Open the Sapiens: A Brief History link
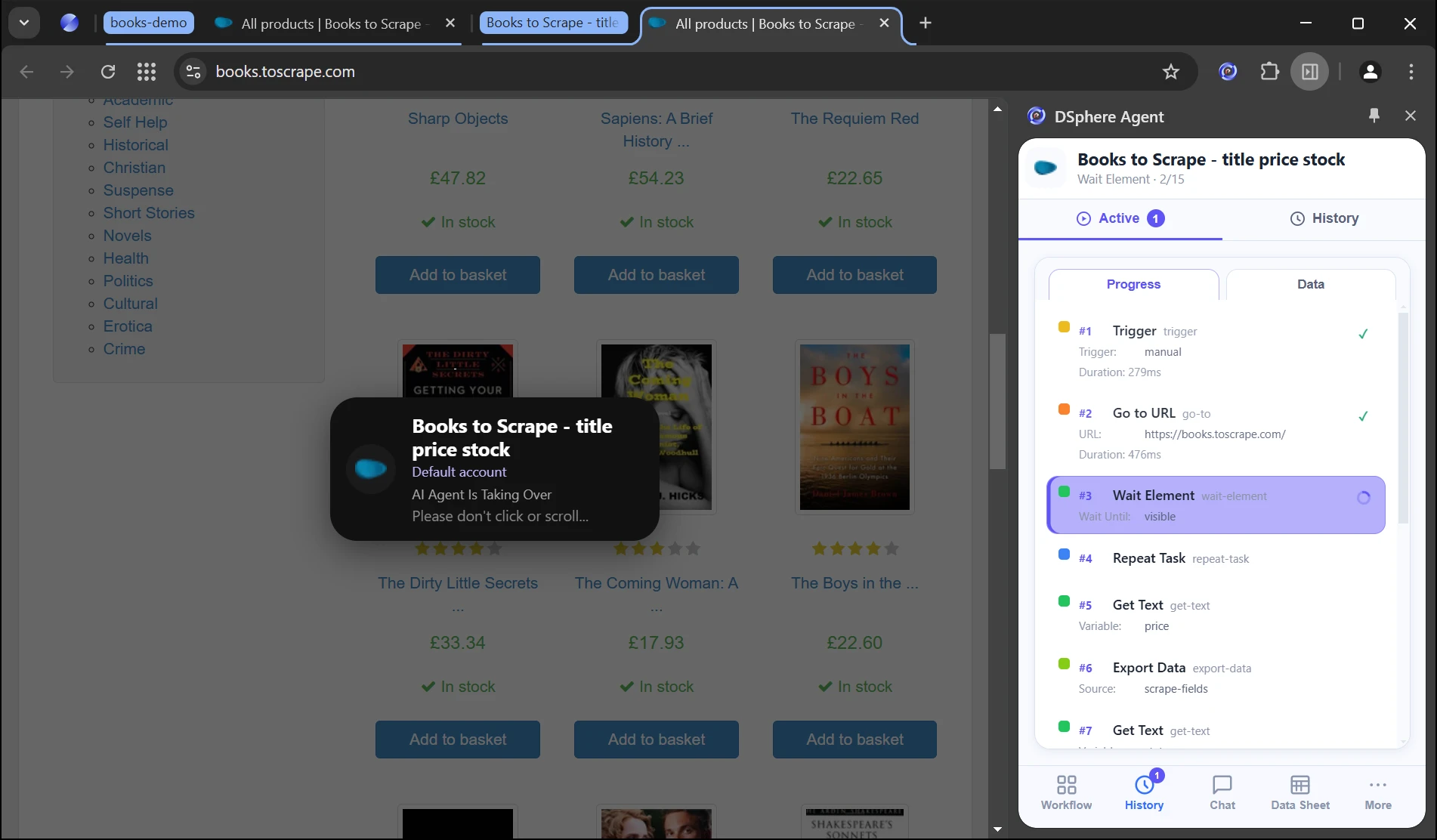 [656, 130]
